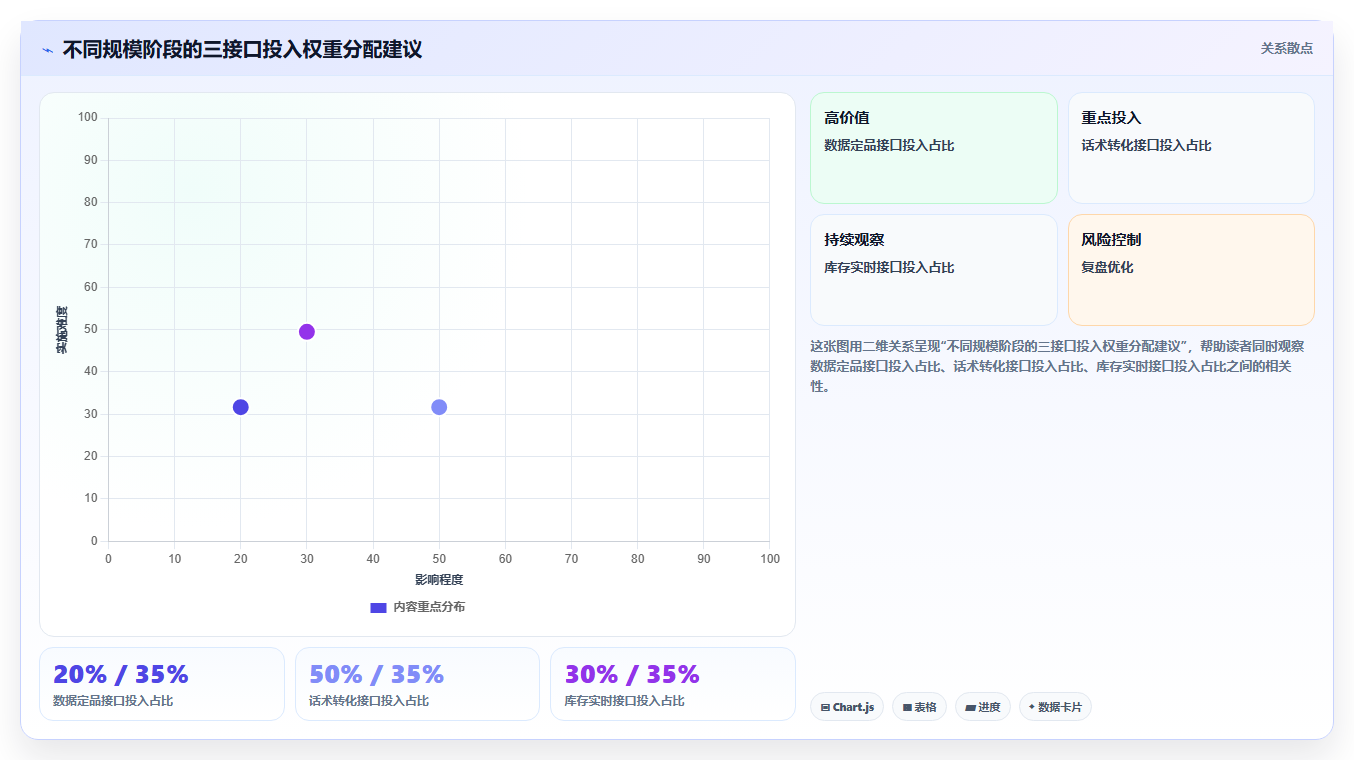Click the 30% / 35% stat card
This screenshot has height=760, width=1354.
pyautogui.click(x=673, y=684)
